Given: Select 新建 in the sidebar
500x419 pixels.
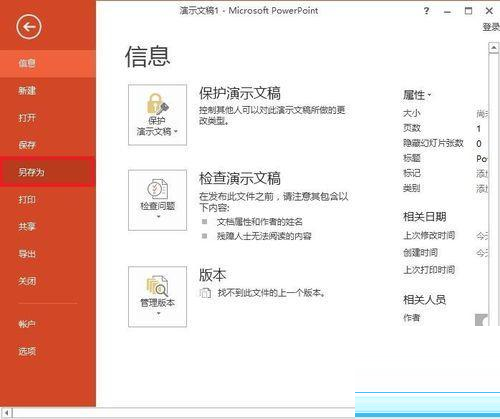Looking at the screenshot, I should pyautogui.click(x=48, y=91).
